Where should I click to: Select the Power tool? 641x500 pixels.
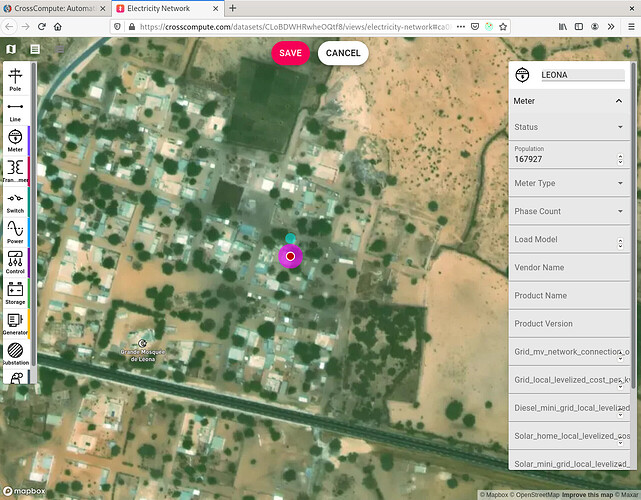(15, 232)
